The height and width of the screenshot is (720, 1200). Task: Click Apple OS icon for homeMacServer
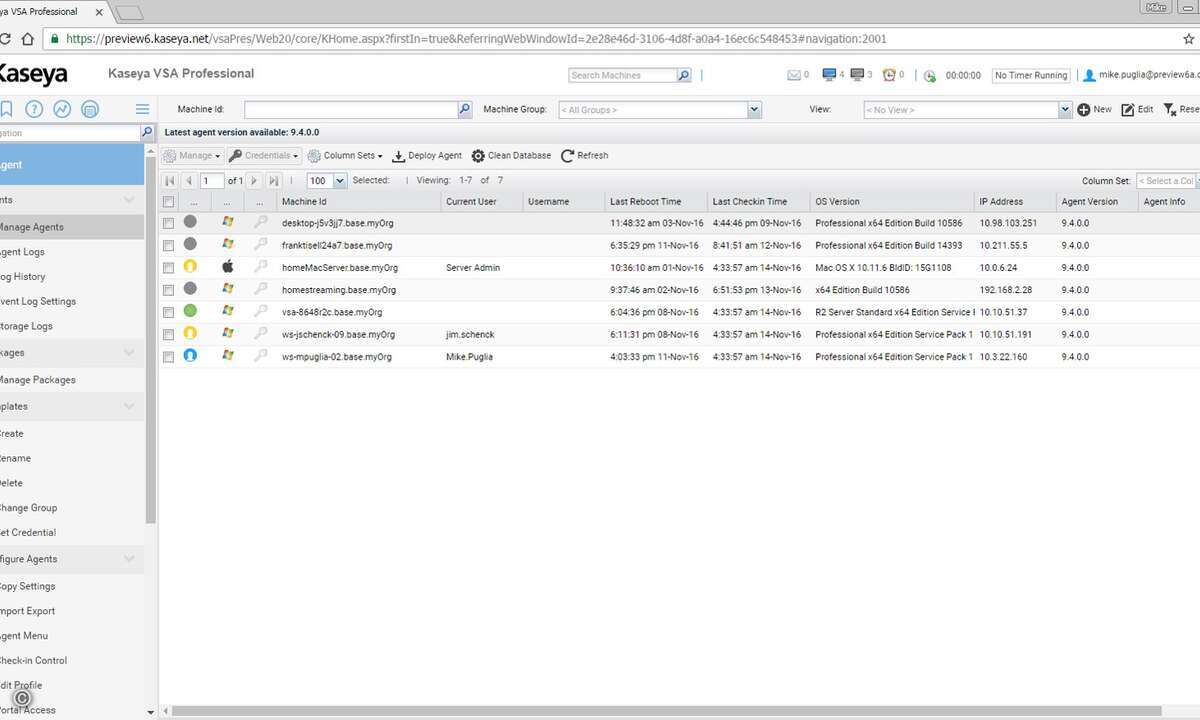pyautogui.click(x=227, y=267)
